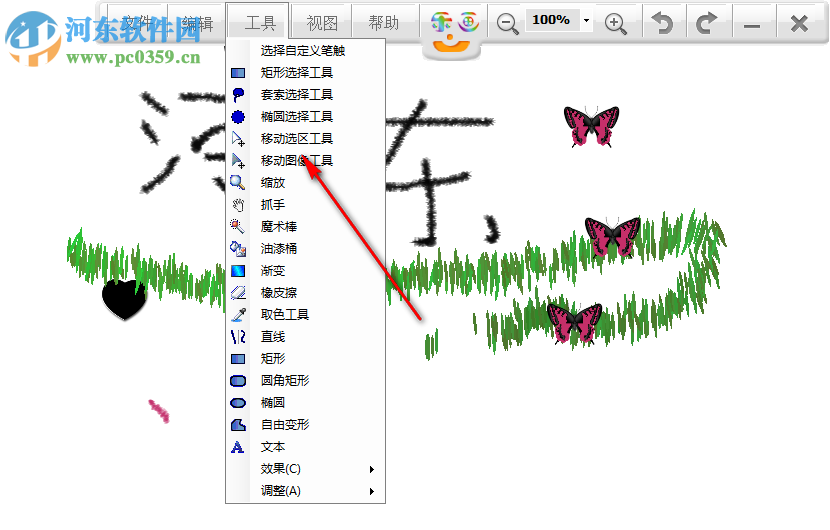Screen dimensions: 830x530
Task: Pick the eyedropper color picker icon
Action: click(x=239, y=315)
